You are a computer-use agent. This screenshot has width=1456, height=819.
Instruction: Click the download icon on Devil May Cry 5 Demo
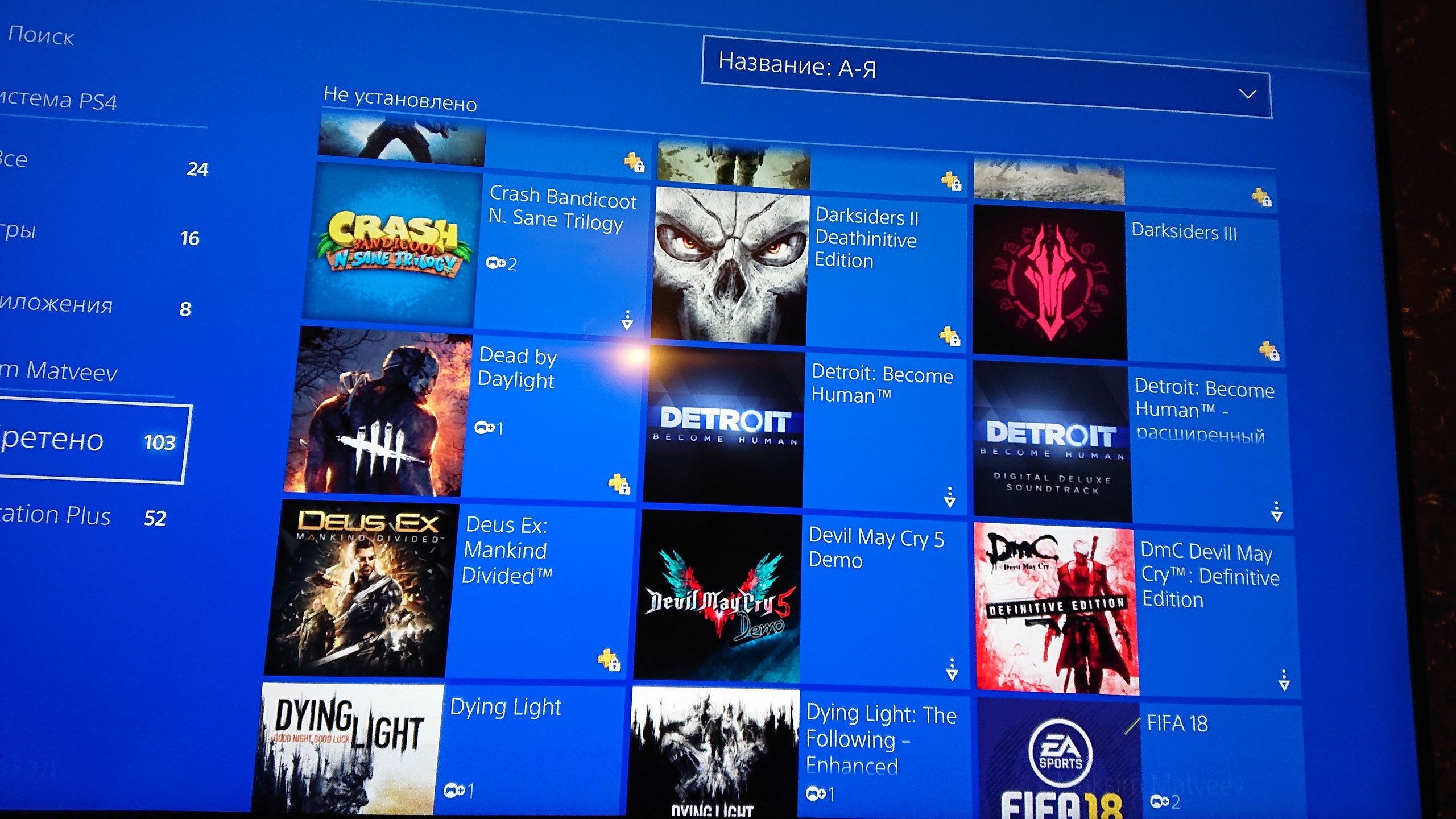click(x=952, y=670)
